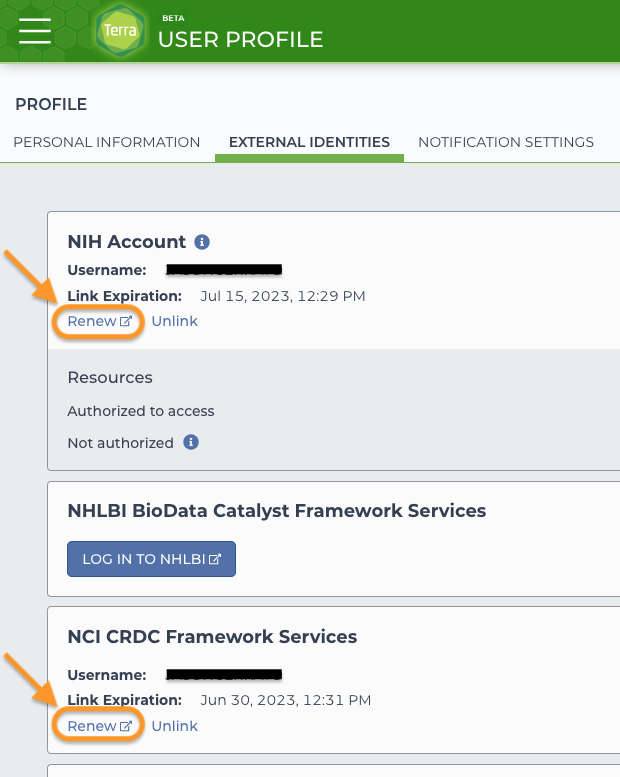This screenshot has width=620, height=777.
Task: Unlink NCI CRDC Framework Services
Action: pyautogui.click(x=174, y=725)
